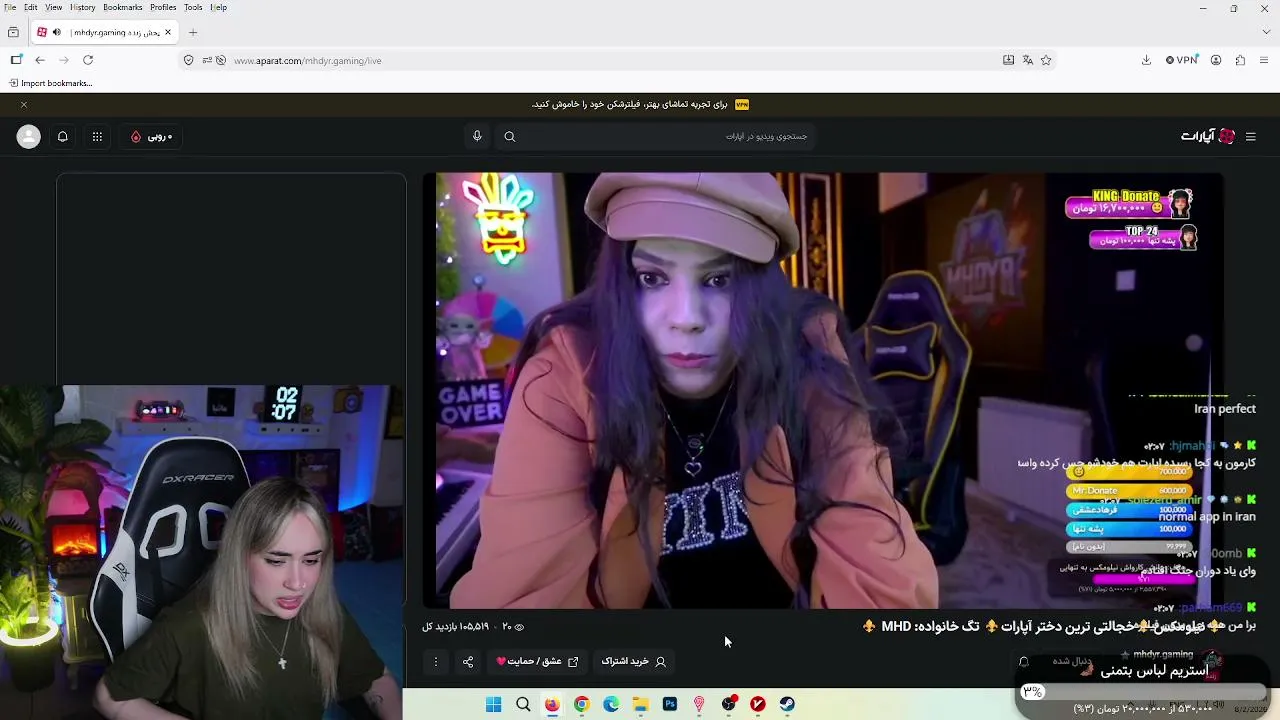Click the خرید اشتراک subscribe button
Viewport: 1280px width, 720px height.
tap(633, 661)
